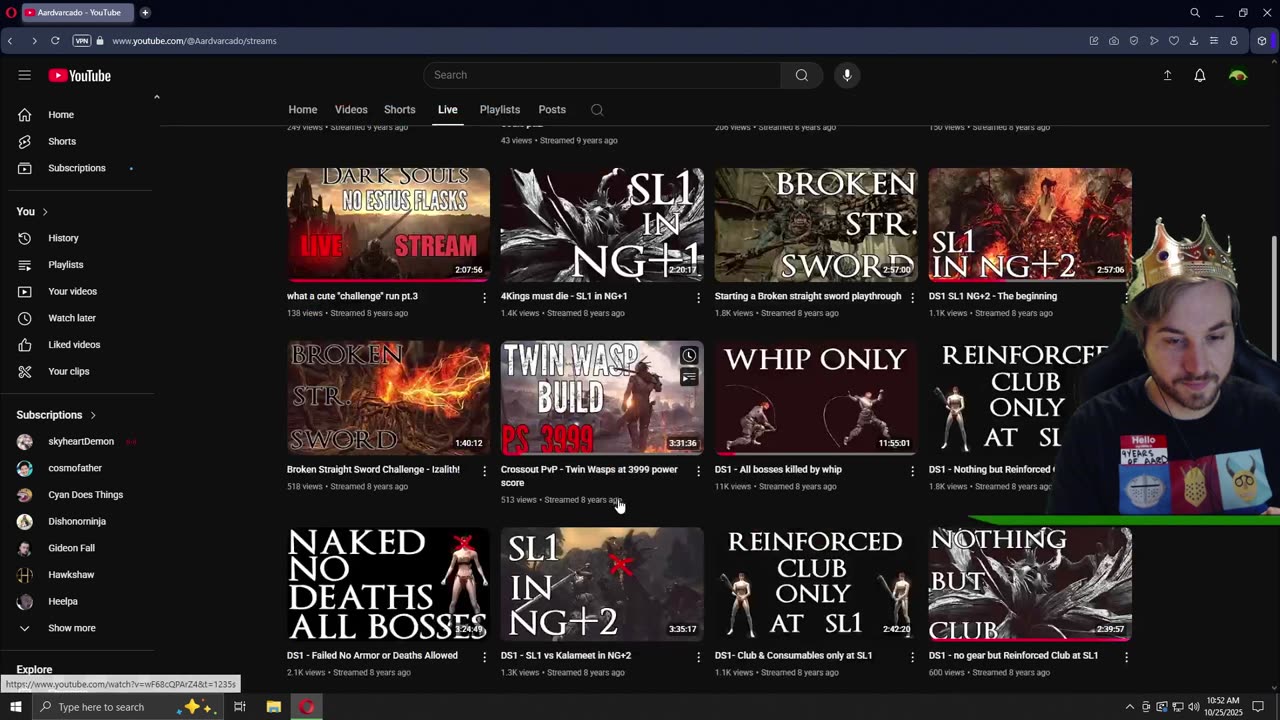Select the channel Live tab
The image size is (1280, 720).
pos(447,110)
